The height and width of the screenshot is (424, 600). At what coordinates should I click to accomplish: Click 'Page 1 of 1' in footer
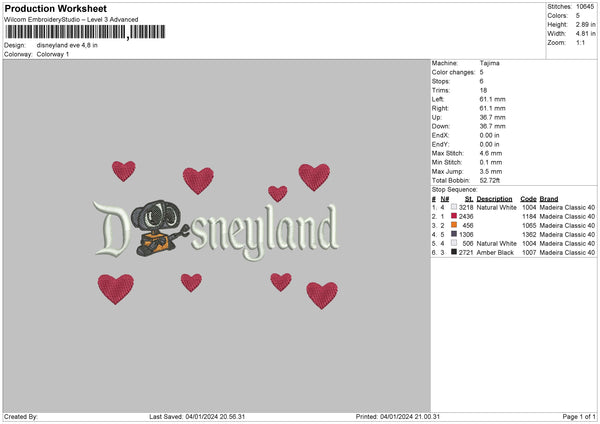click(x=579, y=417)
